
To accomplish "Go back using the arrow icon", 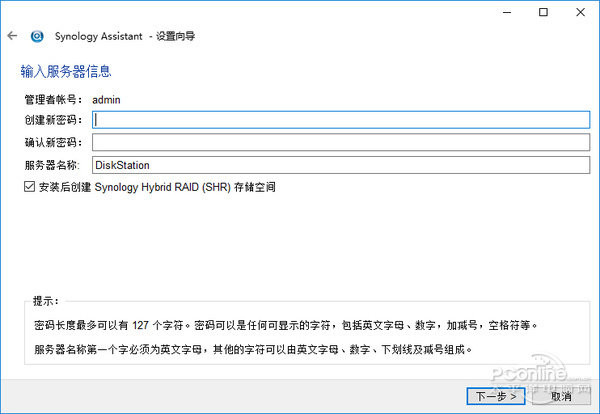I will [x=12, y=36].
